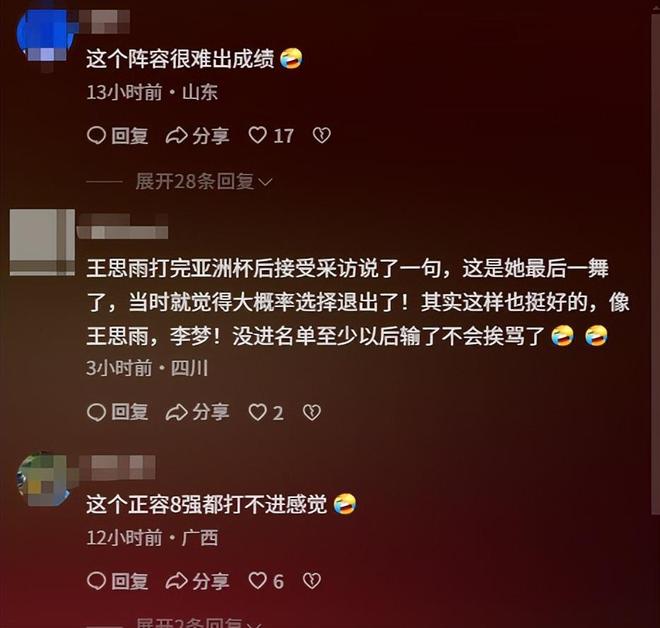Tap broken heart icon under Guangxi comment
Image resolution: width=660 pixels, height=628 pixels.
(312, 581)
